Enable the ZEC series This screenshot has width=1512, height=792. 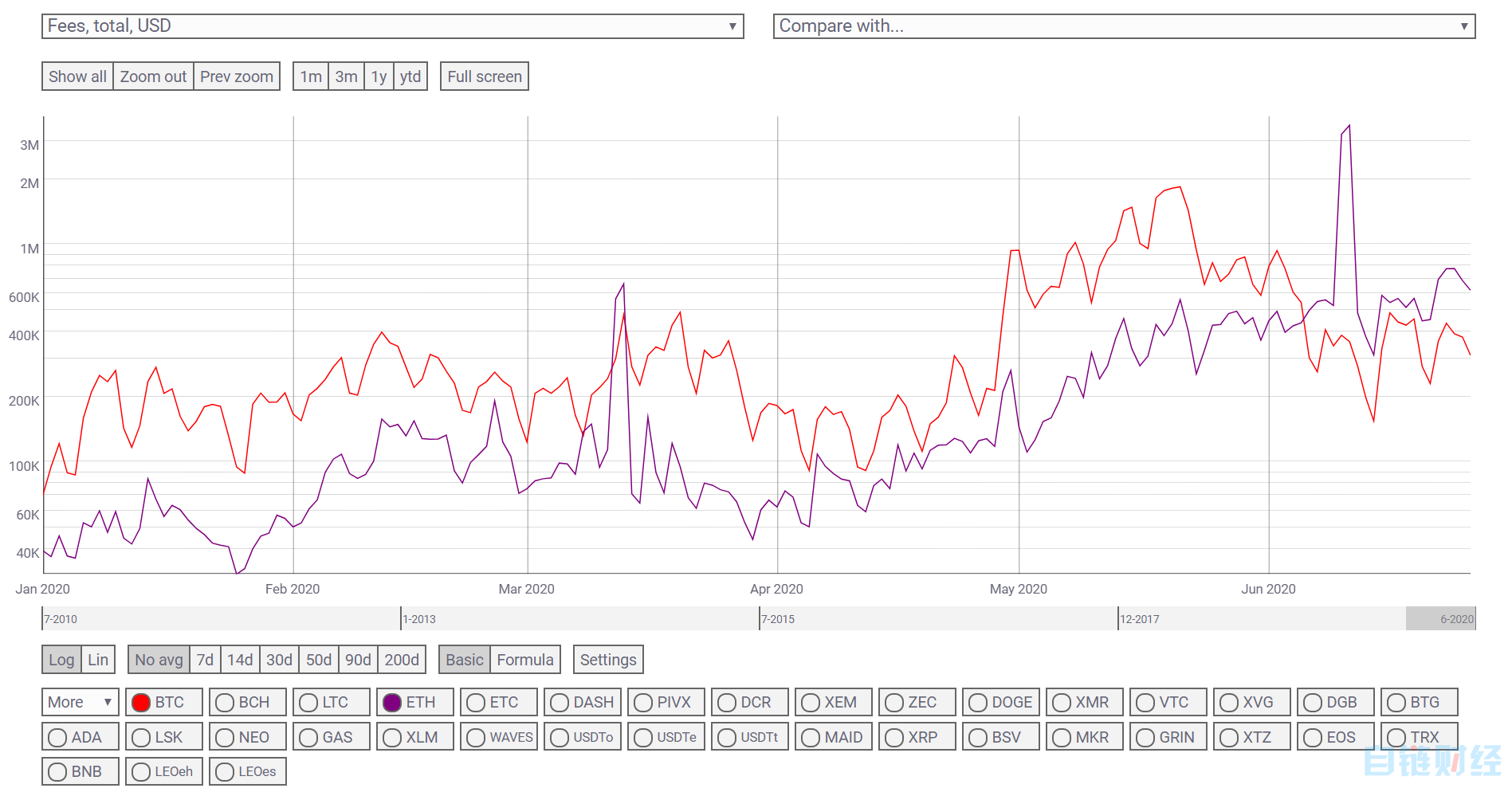pos(917,702)
